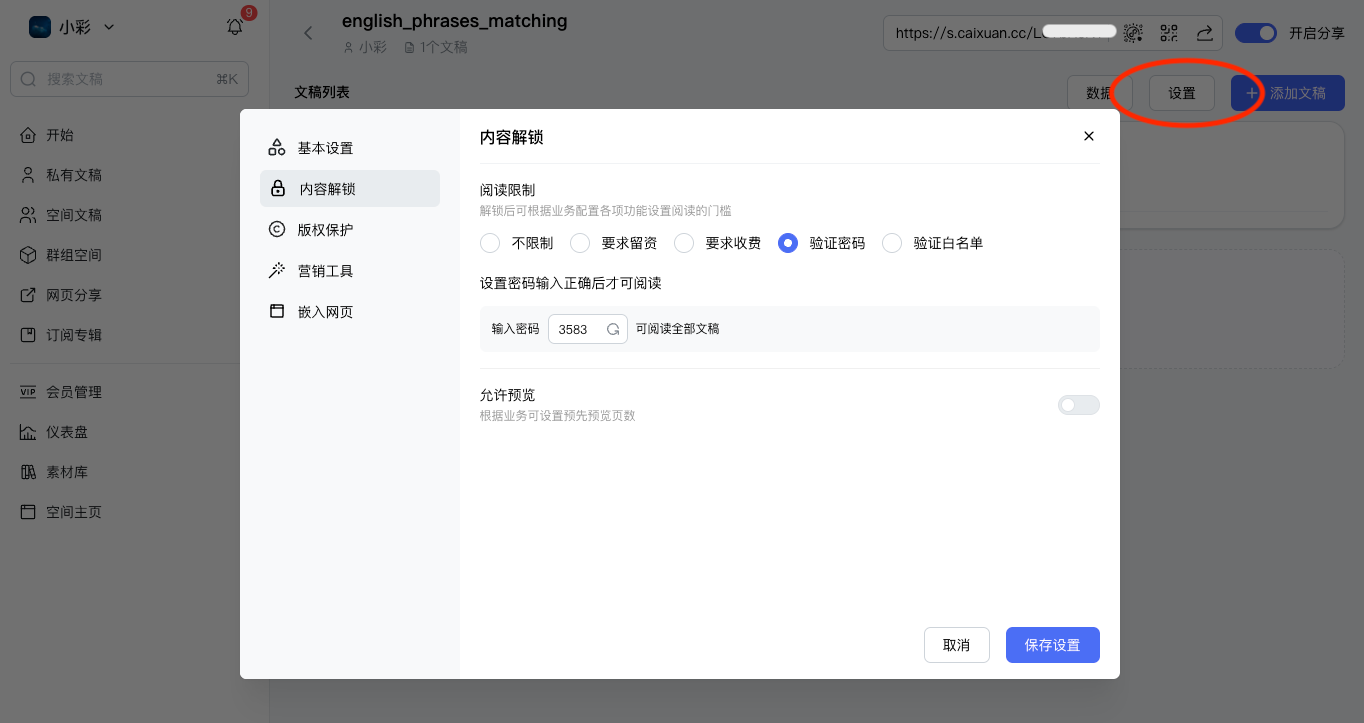Viewport: 1364px width, 723px height.
Task: Select the 要求收费 radio option
Action: [x=684, y=243]
